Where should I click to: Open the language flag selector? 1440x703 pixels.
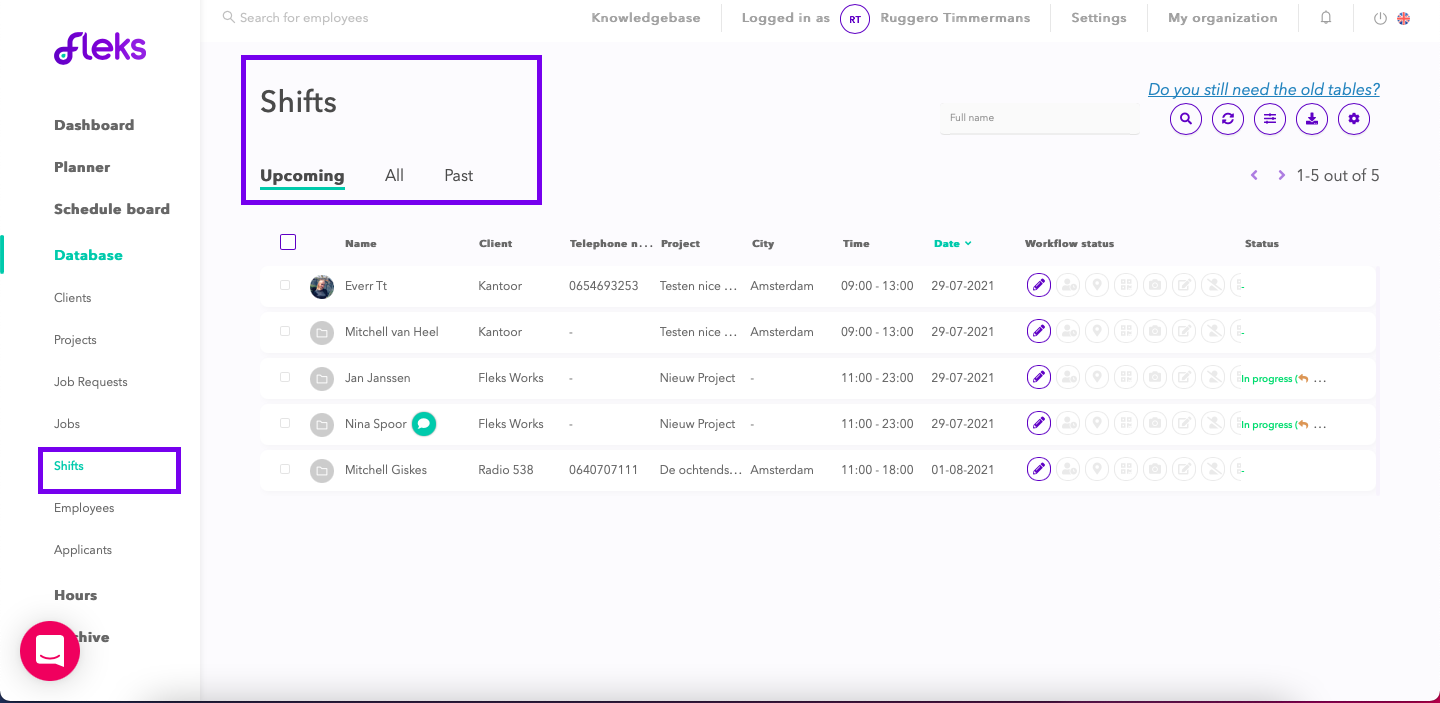1404,18
